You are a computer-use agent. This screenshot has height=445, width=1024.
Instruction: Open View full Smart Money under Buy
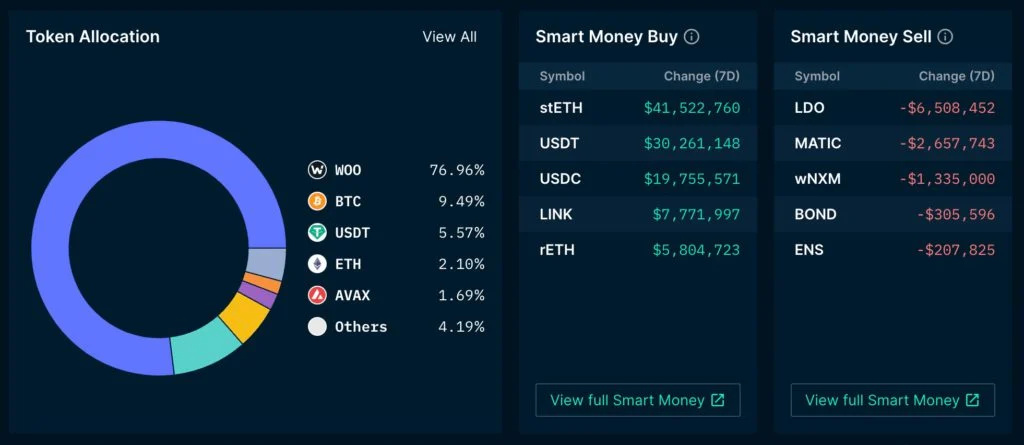click(x=637, y=400)
